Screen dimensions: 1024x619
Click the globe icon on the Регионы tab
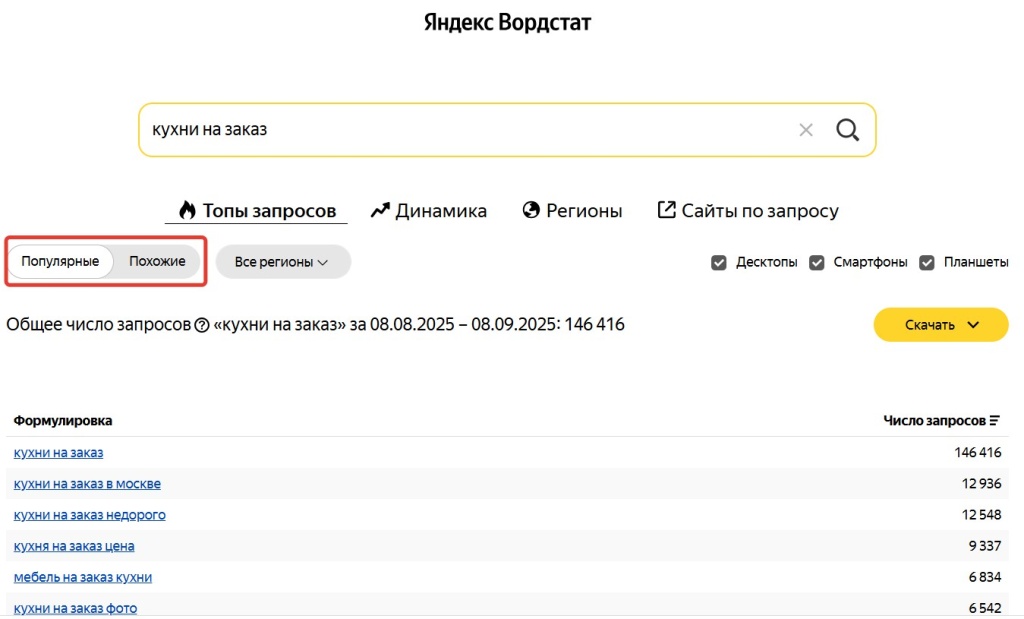(x=531, y=210)
